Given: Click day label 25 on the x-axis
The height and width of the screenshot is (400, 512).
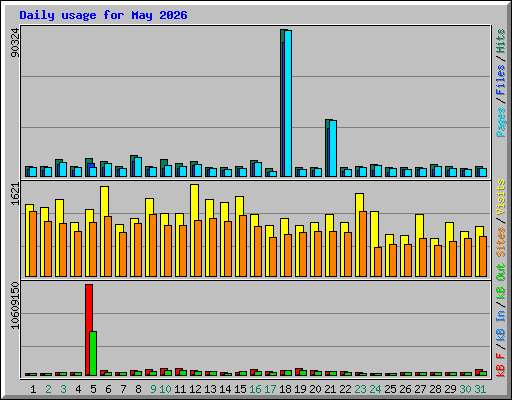Looking at the screenshot, I should coord(390,389).
